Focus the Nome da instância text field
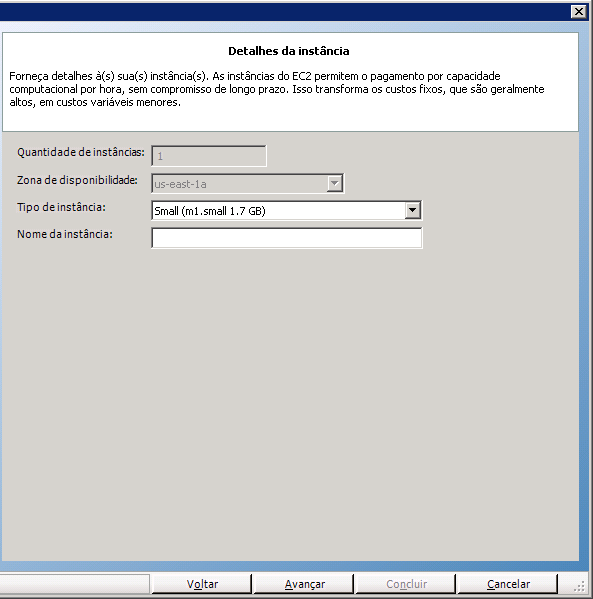 (x=287, y=238)
